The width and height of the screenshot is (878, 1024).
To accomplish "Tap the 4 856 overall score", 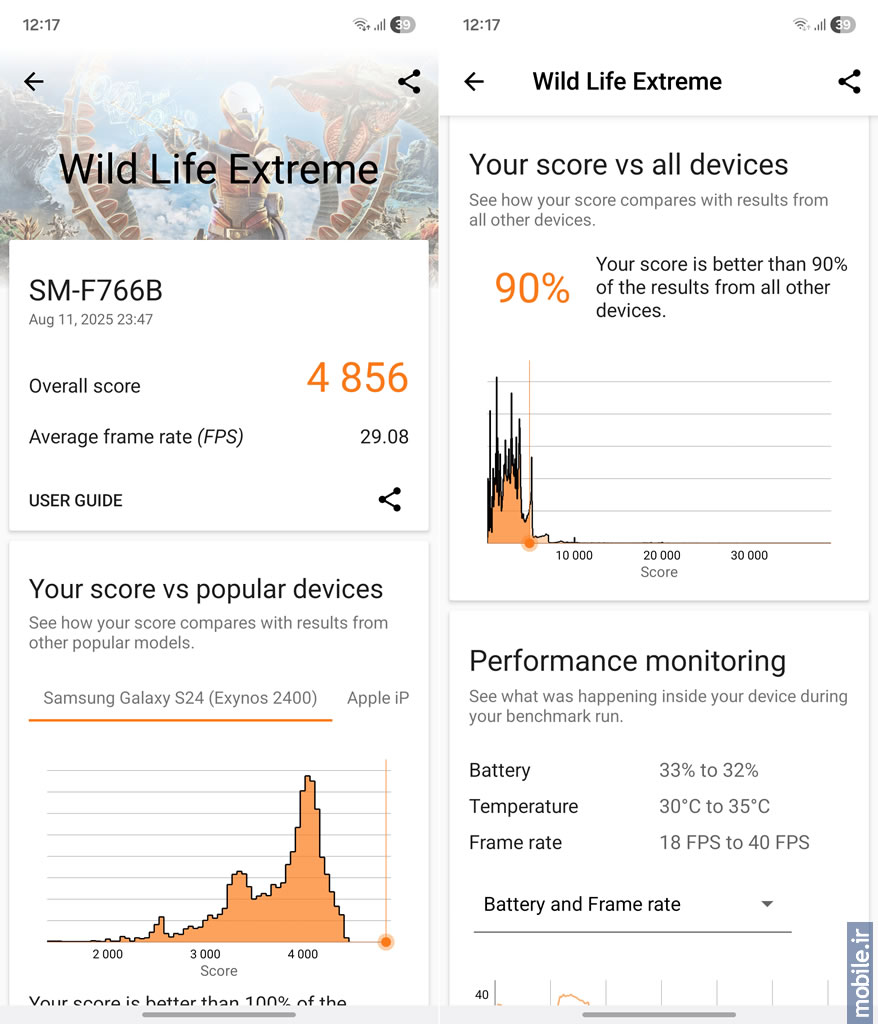I will tap(357, 377).
